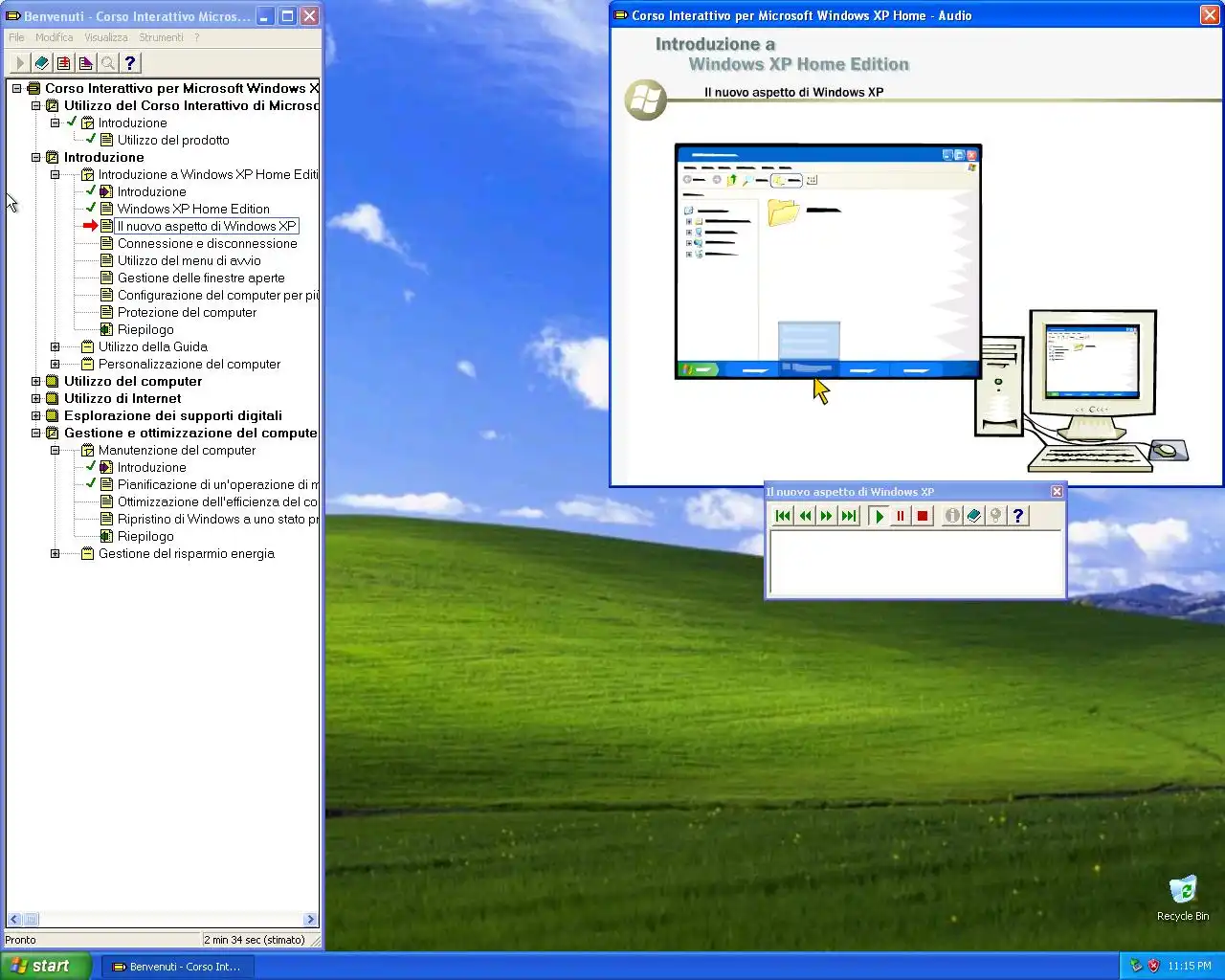Open the teal book icon in lesson player
The width and height of the screenshot is (1225, 980).
974,516
